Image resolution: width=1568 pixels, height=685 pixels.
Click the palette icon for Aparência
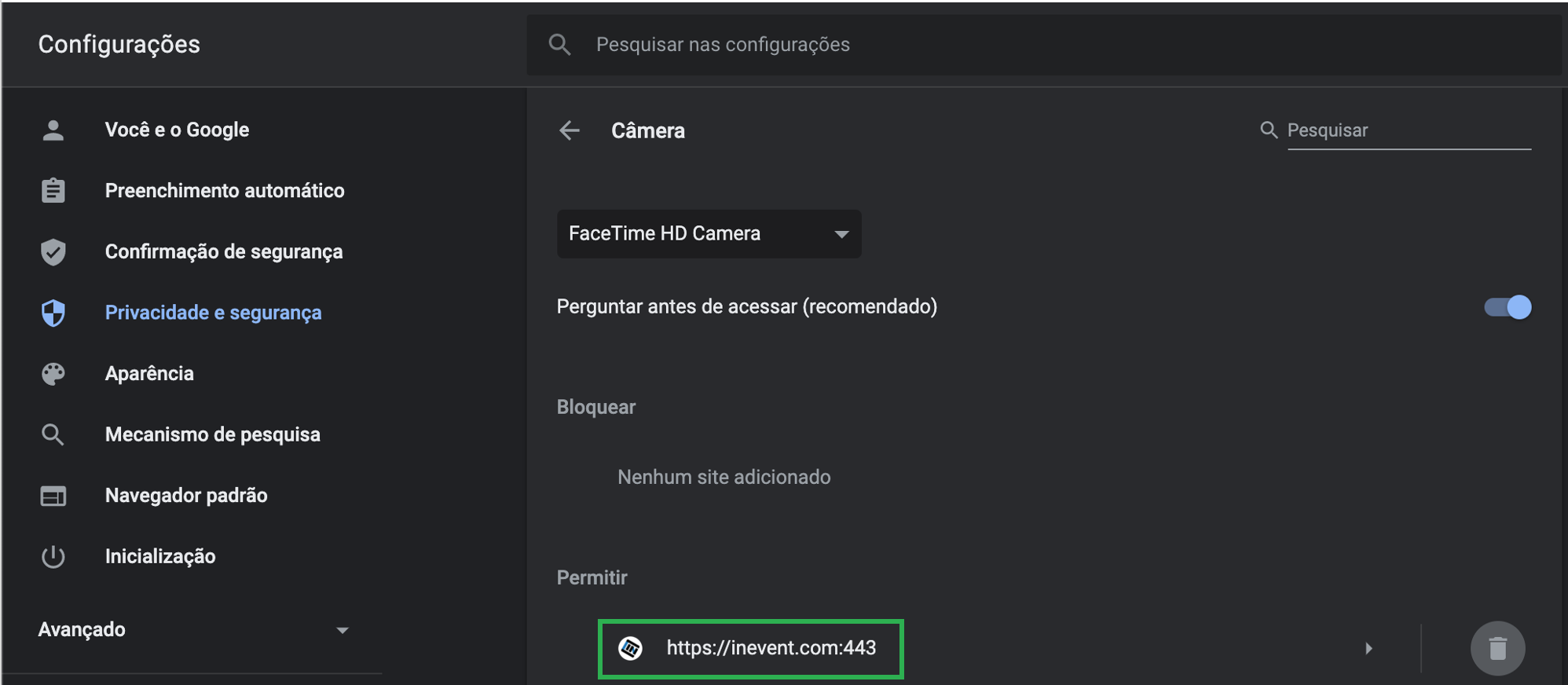(x=53, y=373)
